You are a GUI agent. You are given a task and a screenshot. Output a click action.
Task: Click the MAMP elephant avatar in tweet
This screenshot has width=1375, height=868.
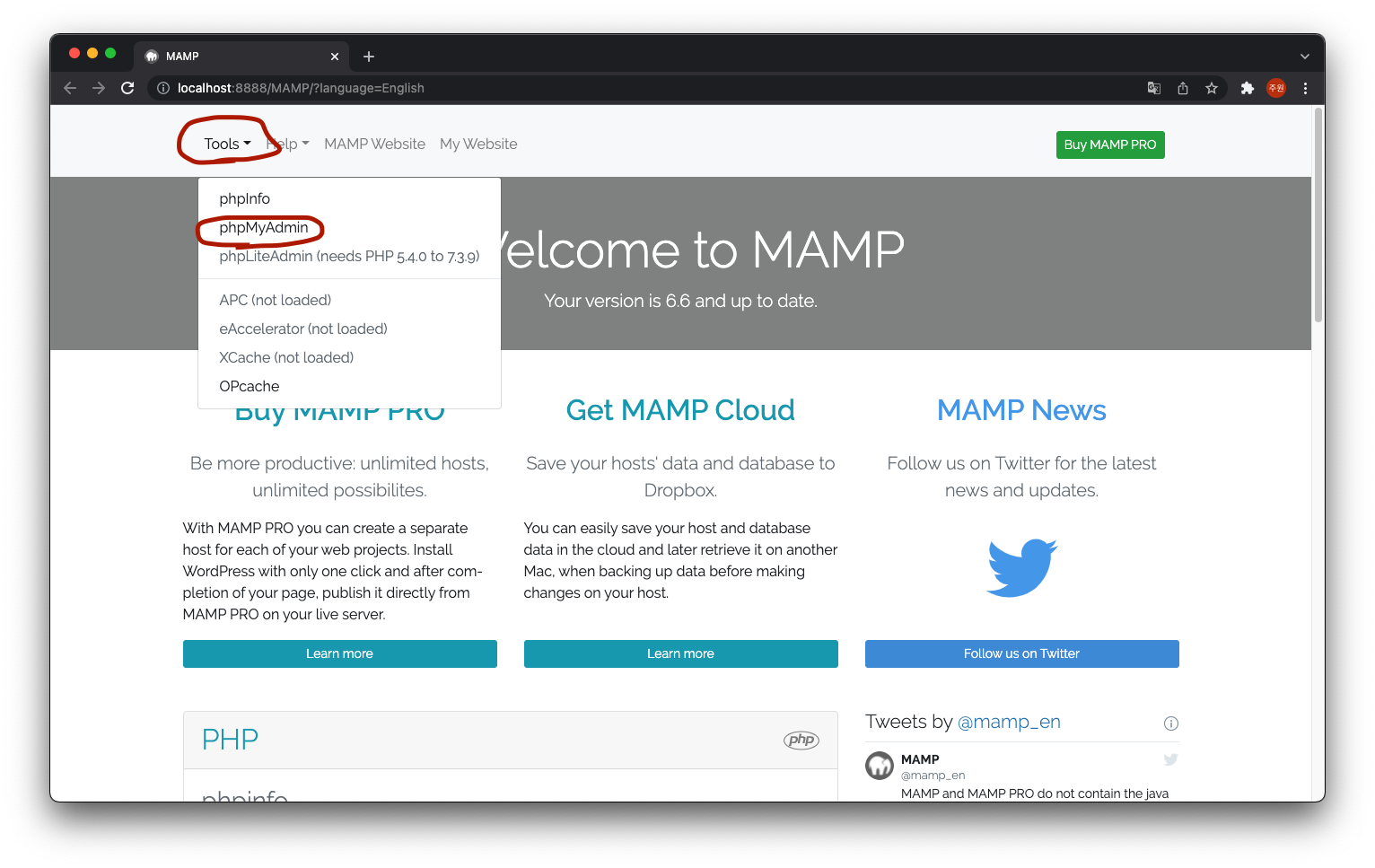880,766
